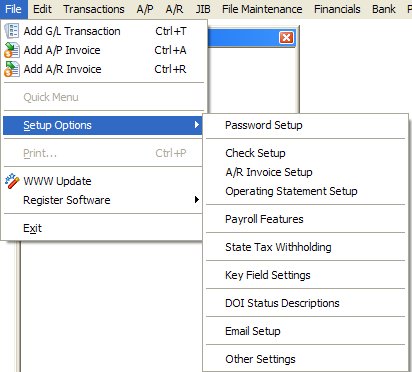Open Operating Statement Setup

306,191
